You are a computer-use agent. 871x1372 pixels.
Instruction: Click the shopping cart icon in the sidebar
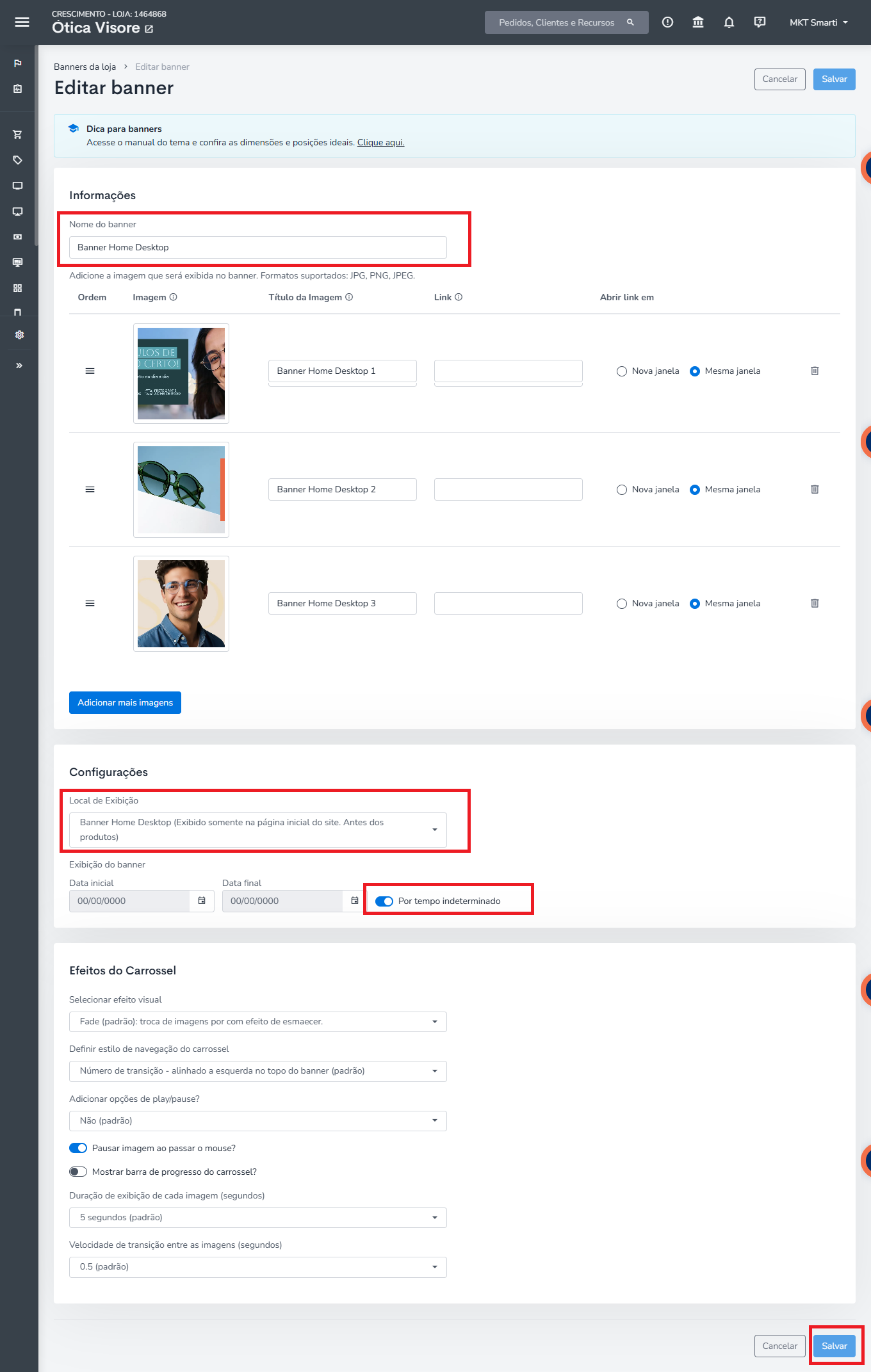(18, 134)
